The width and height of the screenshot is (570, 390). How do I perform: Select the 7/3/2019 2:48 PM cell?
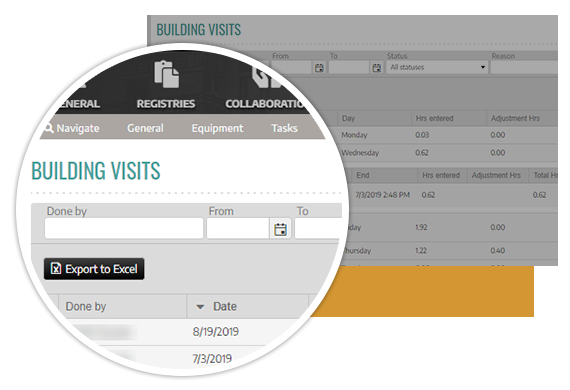382,195
